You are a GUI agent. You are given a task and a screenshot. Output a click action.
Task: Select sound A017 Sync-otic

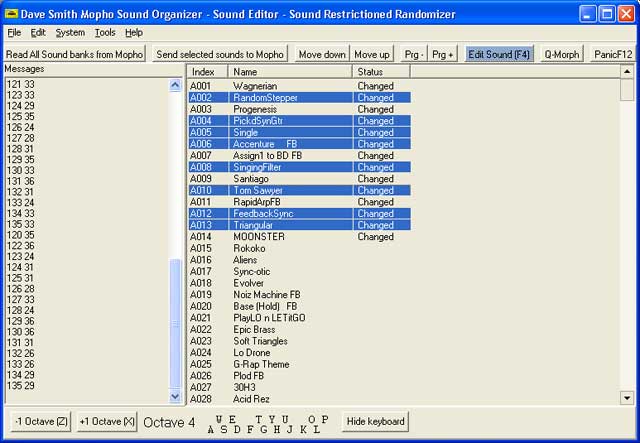pos(300,272)
